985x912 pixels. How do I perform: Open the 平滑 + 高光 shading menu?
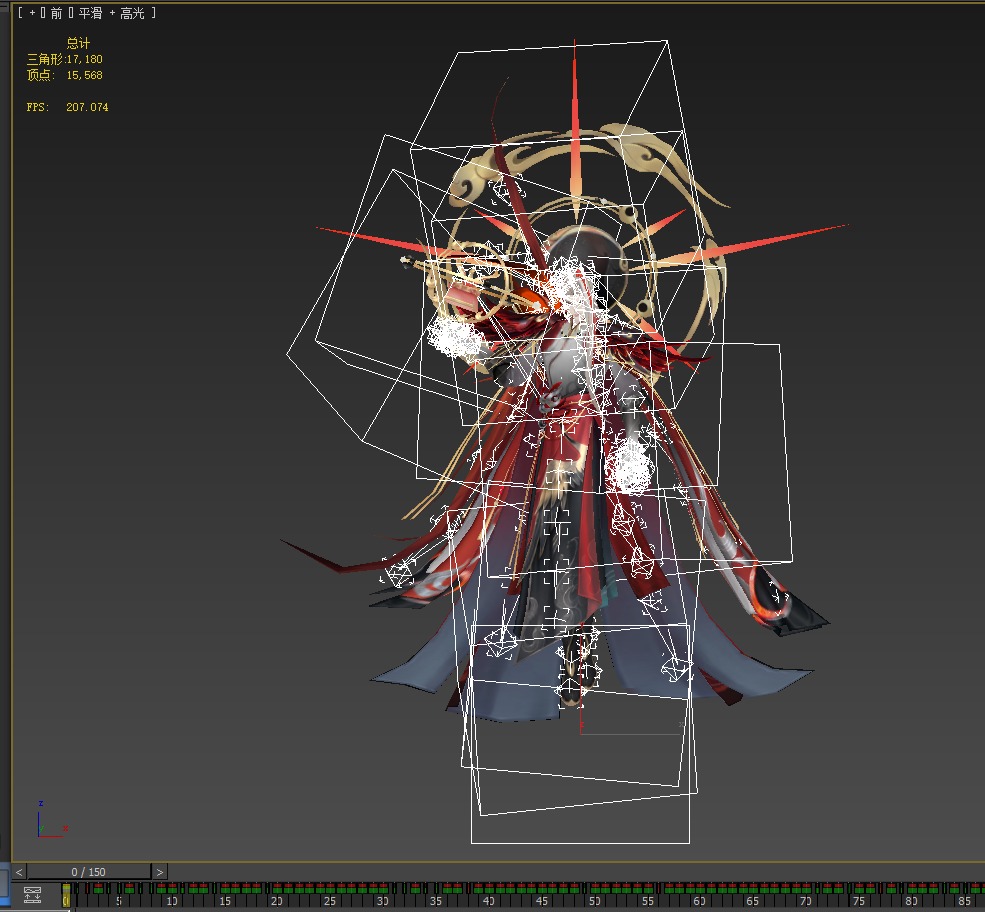click(x=112, y=13)
